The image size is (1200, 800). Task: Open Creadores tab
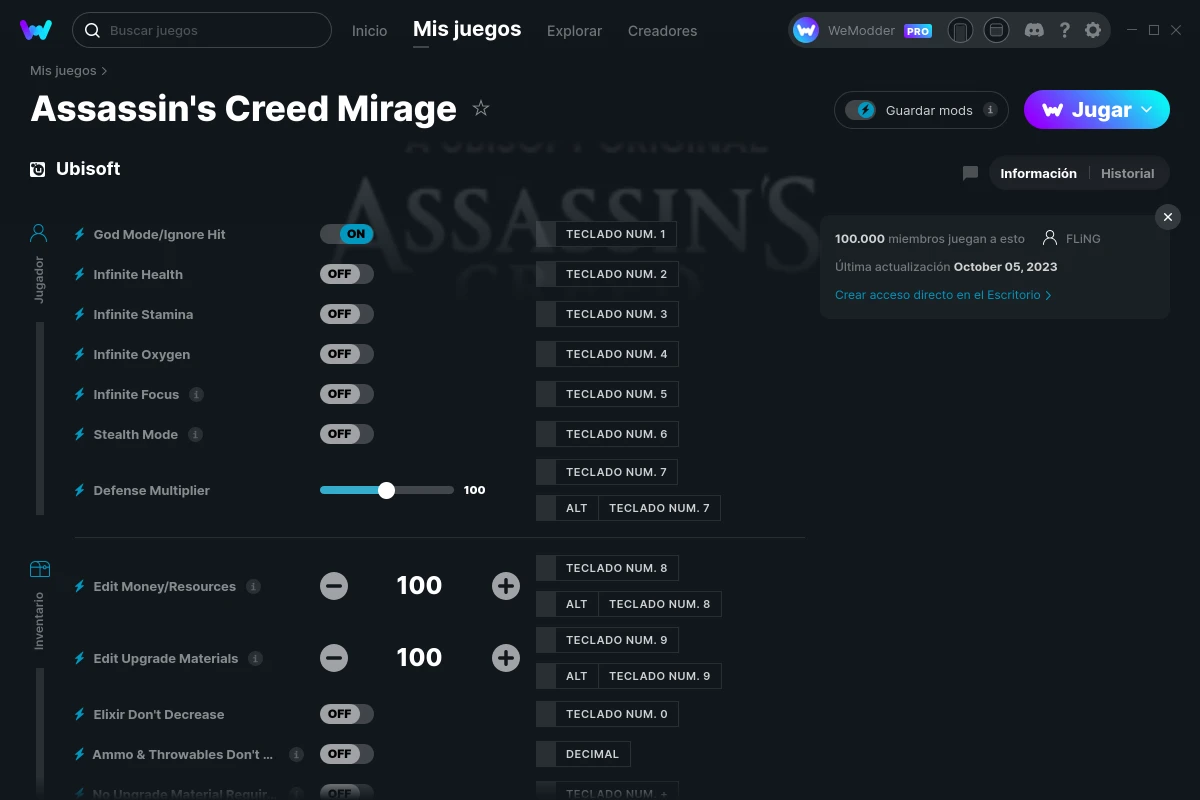coord(662,31)
